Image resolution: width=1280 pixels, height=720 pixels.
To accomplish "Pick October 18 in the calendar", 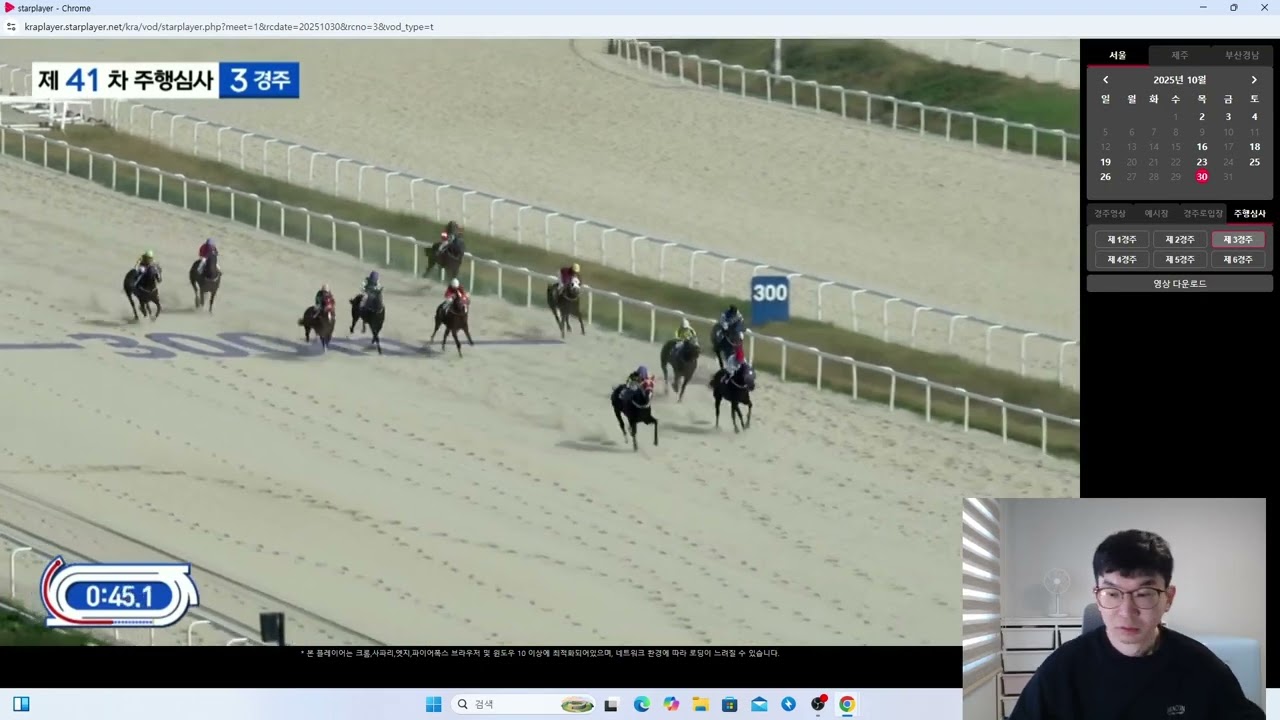I will click(x=1254, y=147).
